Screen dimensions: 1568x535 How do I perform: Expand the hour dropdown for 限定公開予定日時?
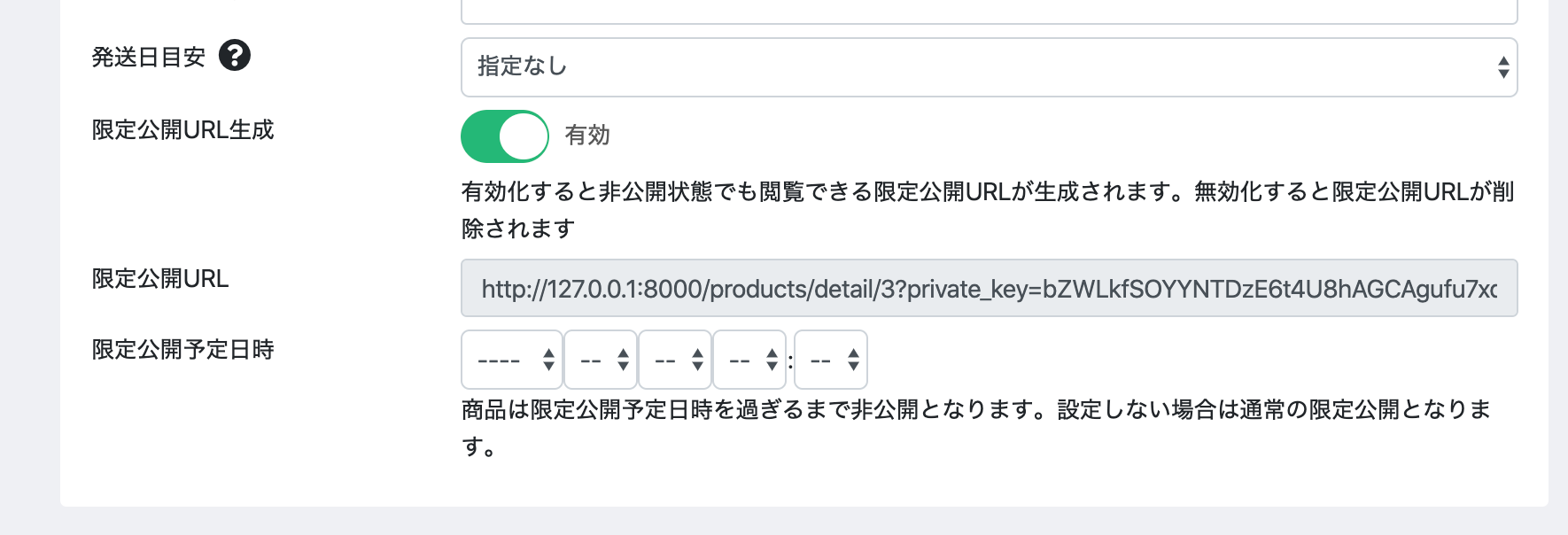(x=749, y=360)
